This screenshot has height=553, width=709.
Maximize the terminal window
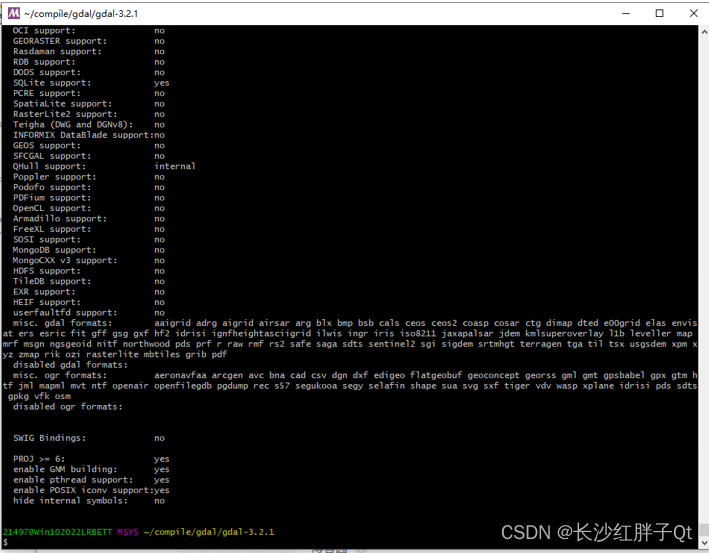[660, 13]
